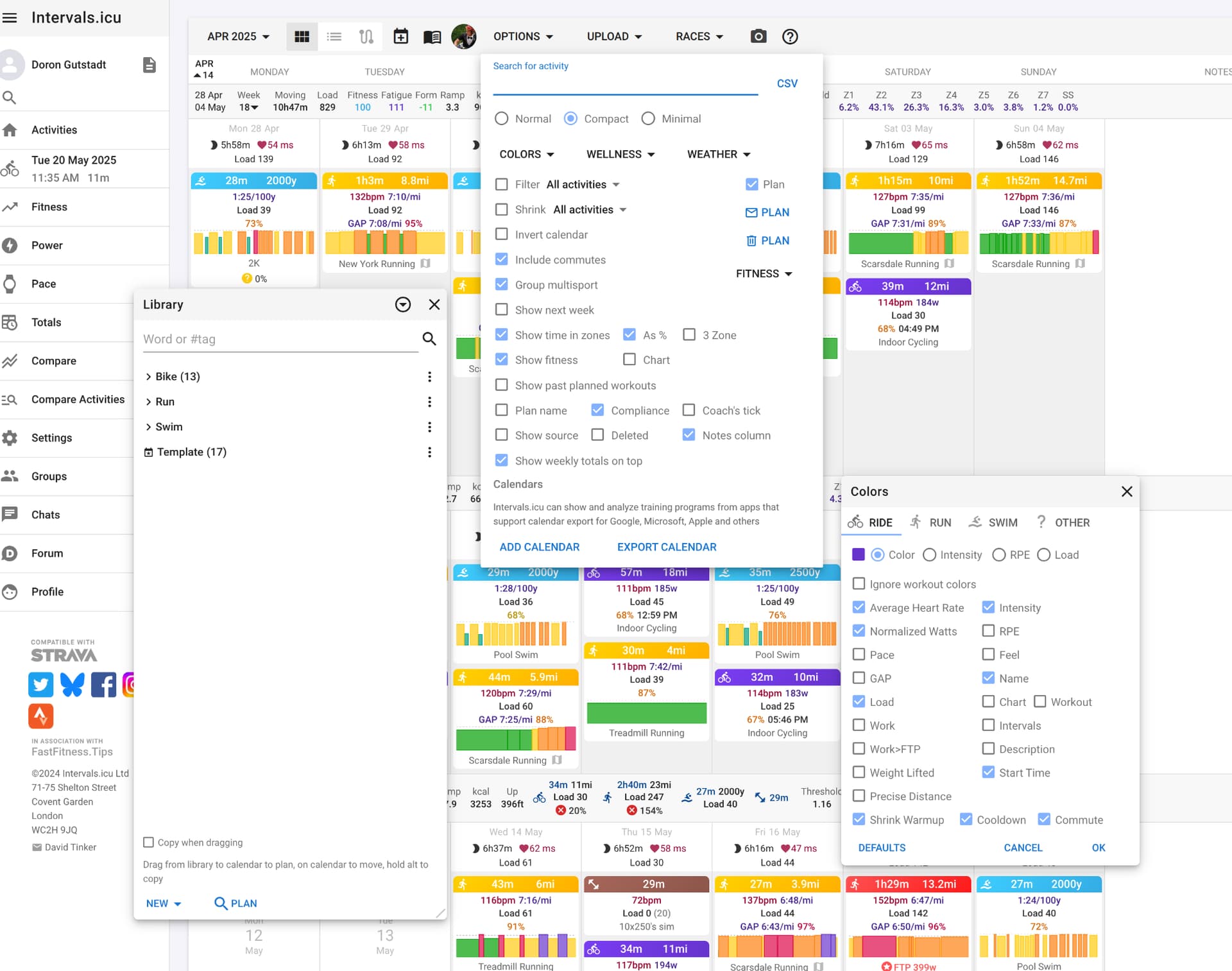Open the workout library book icon
The height and width of the screenshot is (971, 1232).
432,37
